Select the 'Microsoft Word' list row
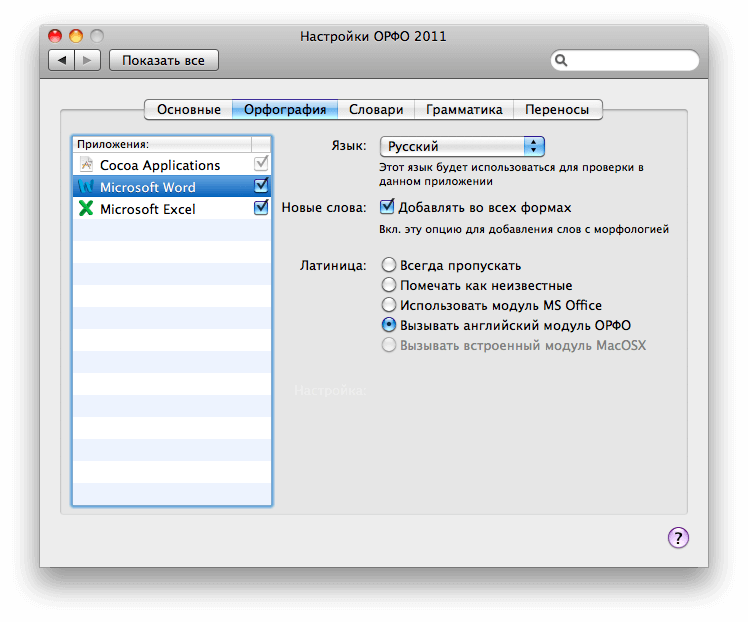Viewport: 748px width, 622px height. 172,187
